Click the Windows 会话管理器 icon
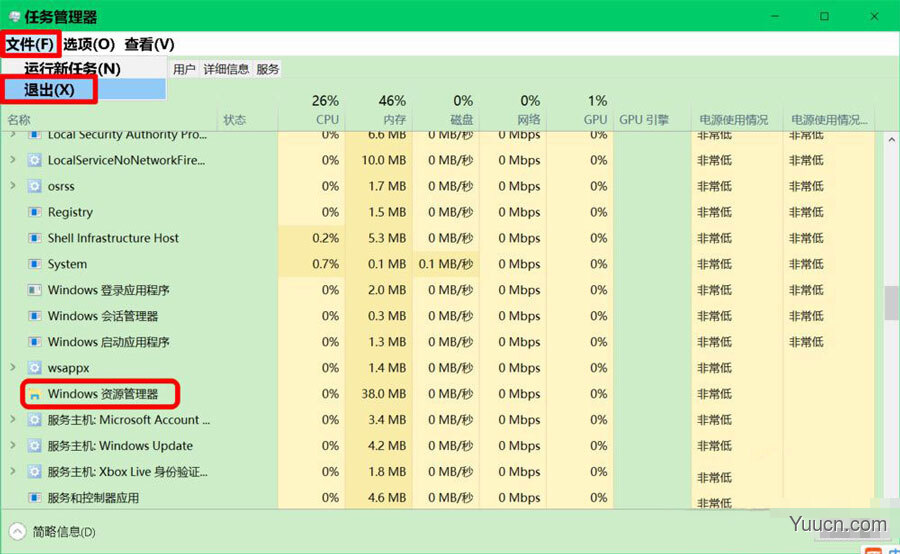 click(34, 316)
